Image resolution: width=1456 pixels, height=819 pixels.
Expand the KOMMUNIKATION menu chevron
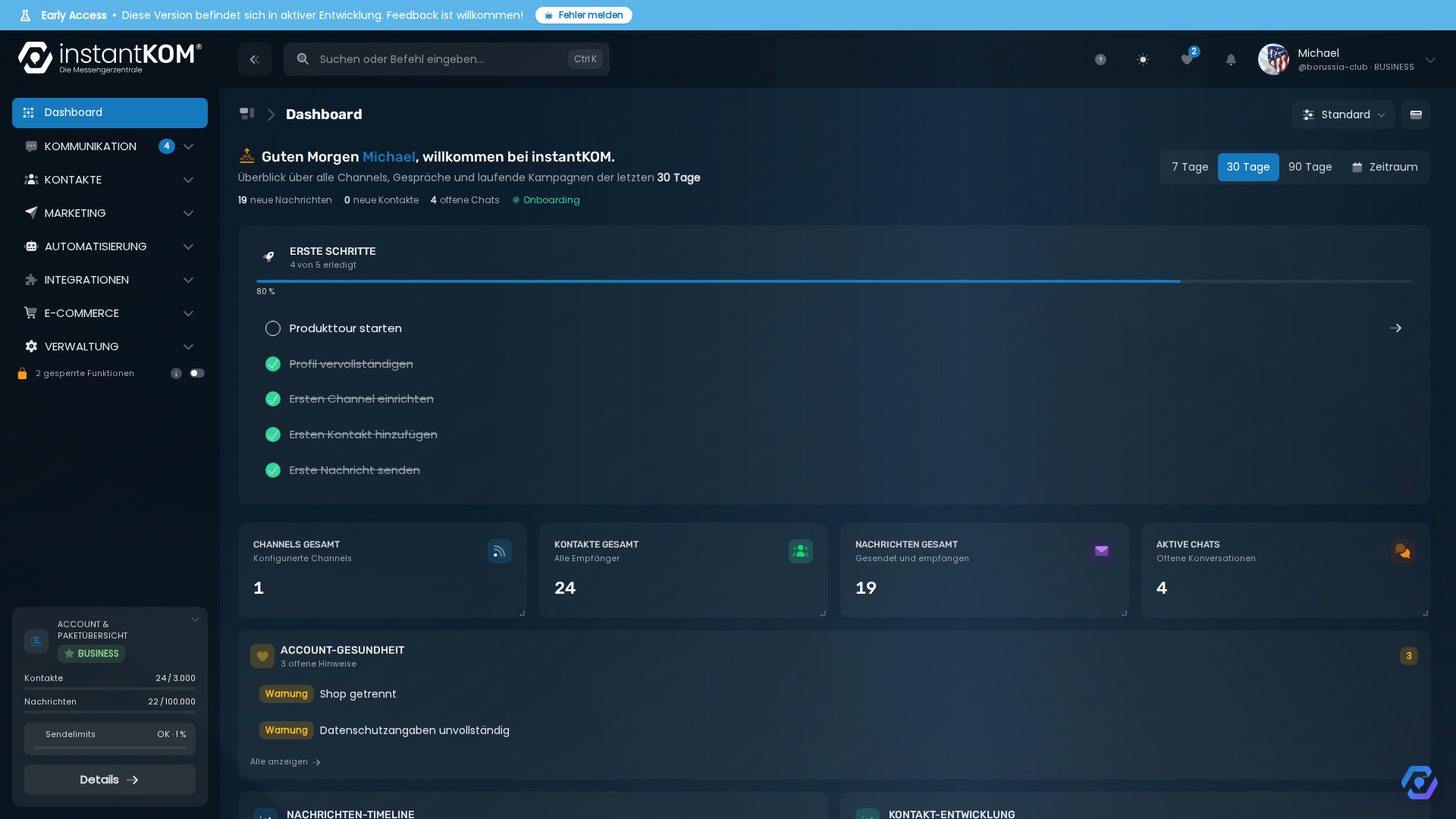pyautogui.click(x=188, y=146)
